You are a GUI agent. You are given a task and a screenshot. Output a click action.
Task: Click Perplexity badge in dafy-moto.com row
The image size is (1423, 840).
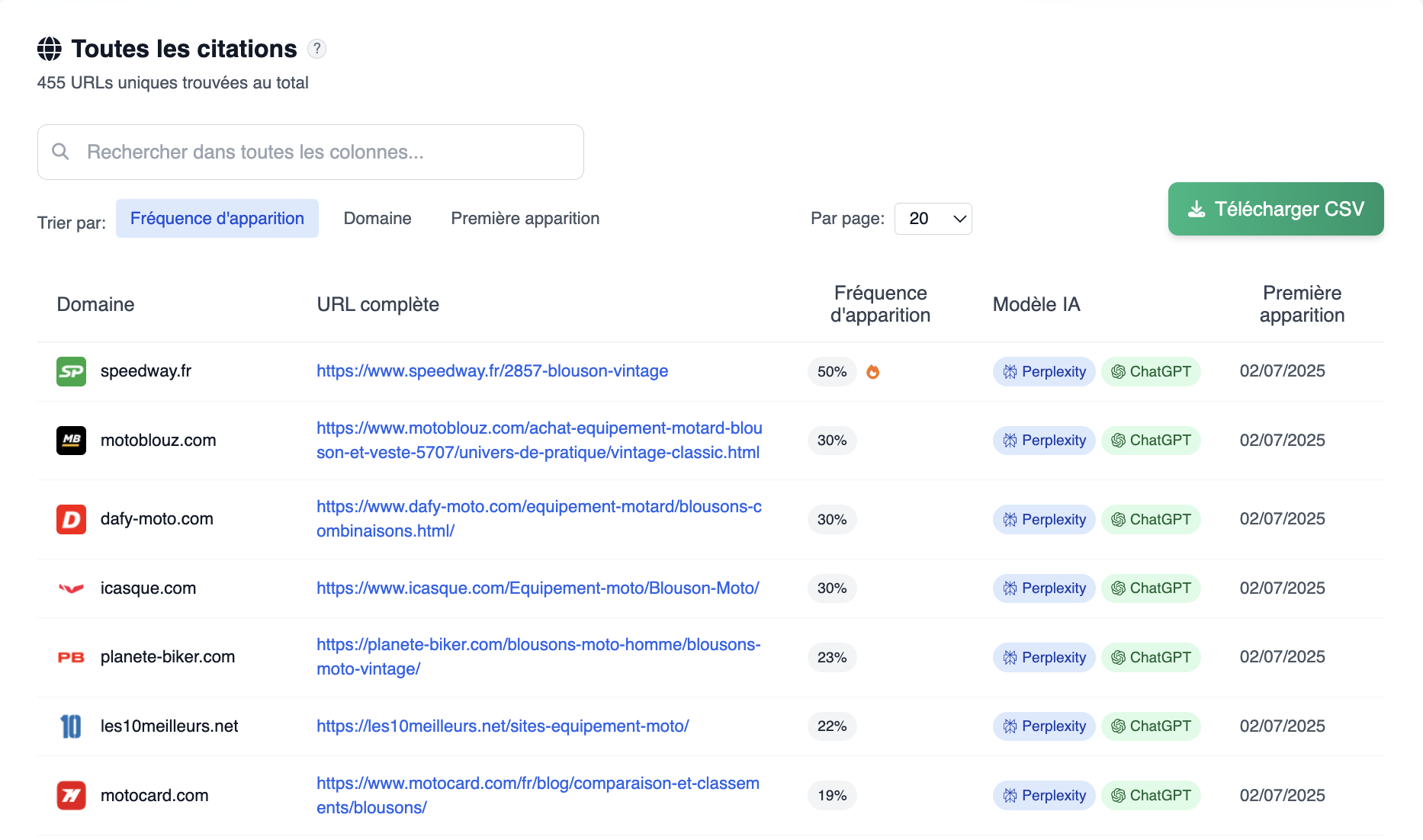(1044, 520)
